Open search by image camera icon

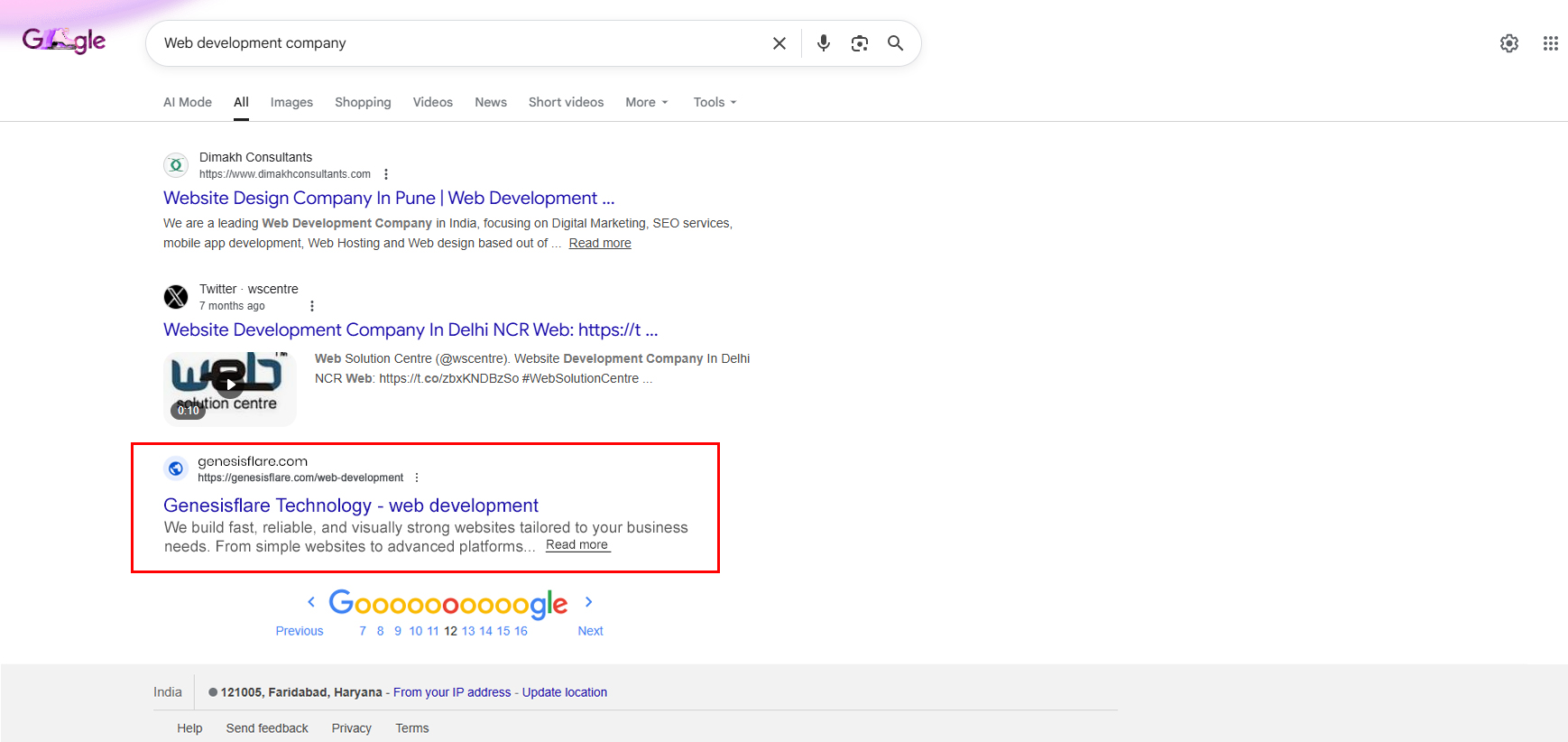[x=859, y=43]
